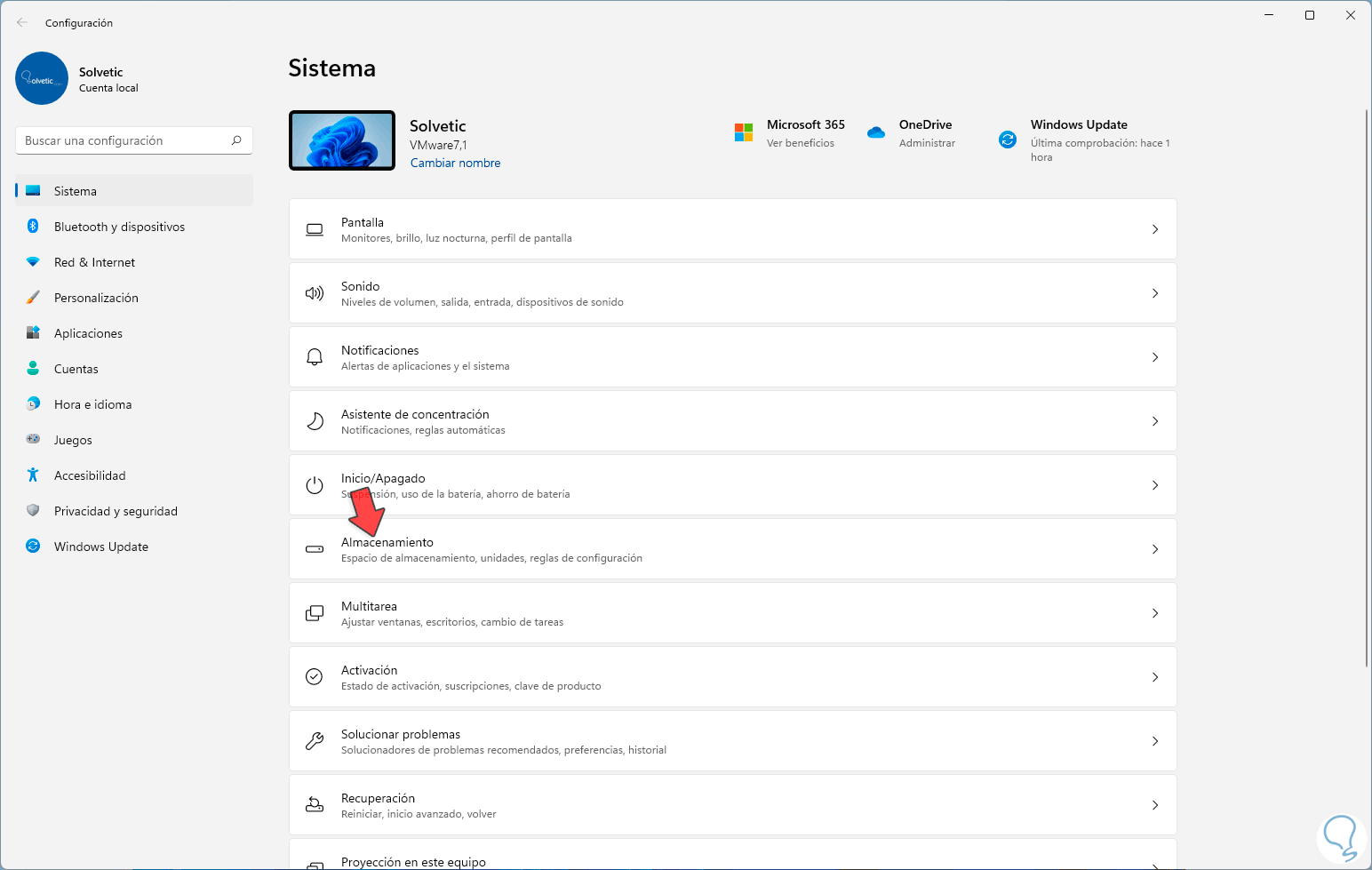1372x870 pixels.
Task: Click the Cambiar nombre link
Action: coord(455,164)
